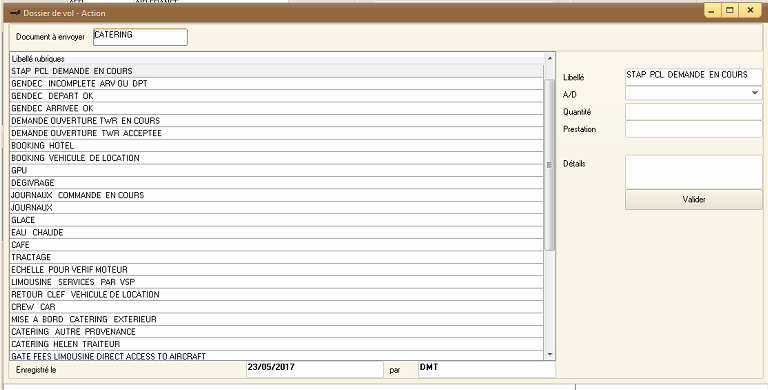Click the list's vertical scrollbar thumb

(x=550, y=165)
